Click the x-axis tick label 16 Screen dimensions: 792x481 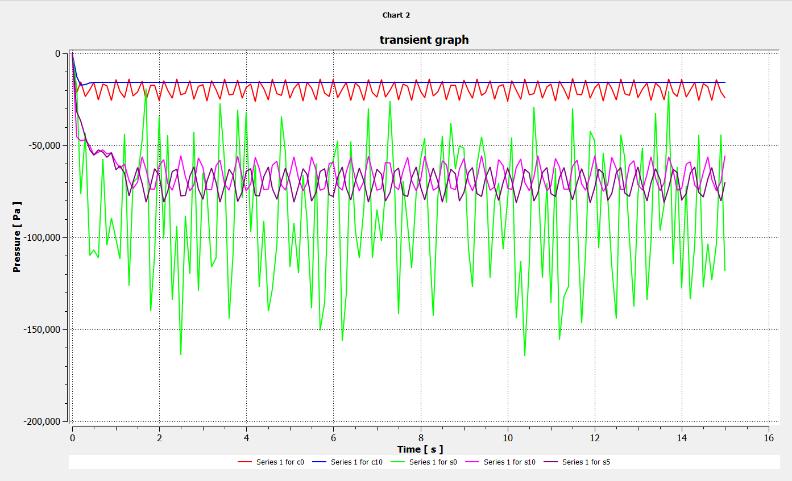(x=769, y=438)
